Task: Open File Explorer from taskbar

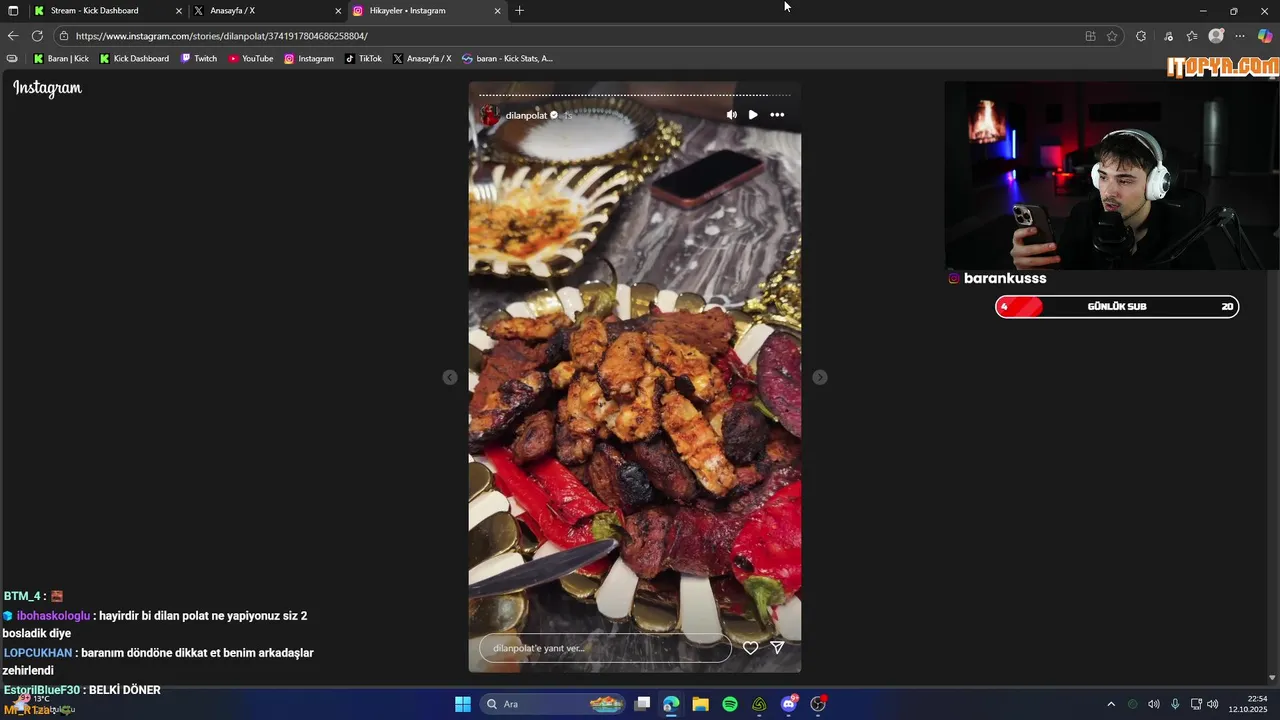Action: [x=700, y=704]
